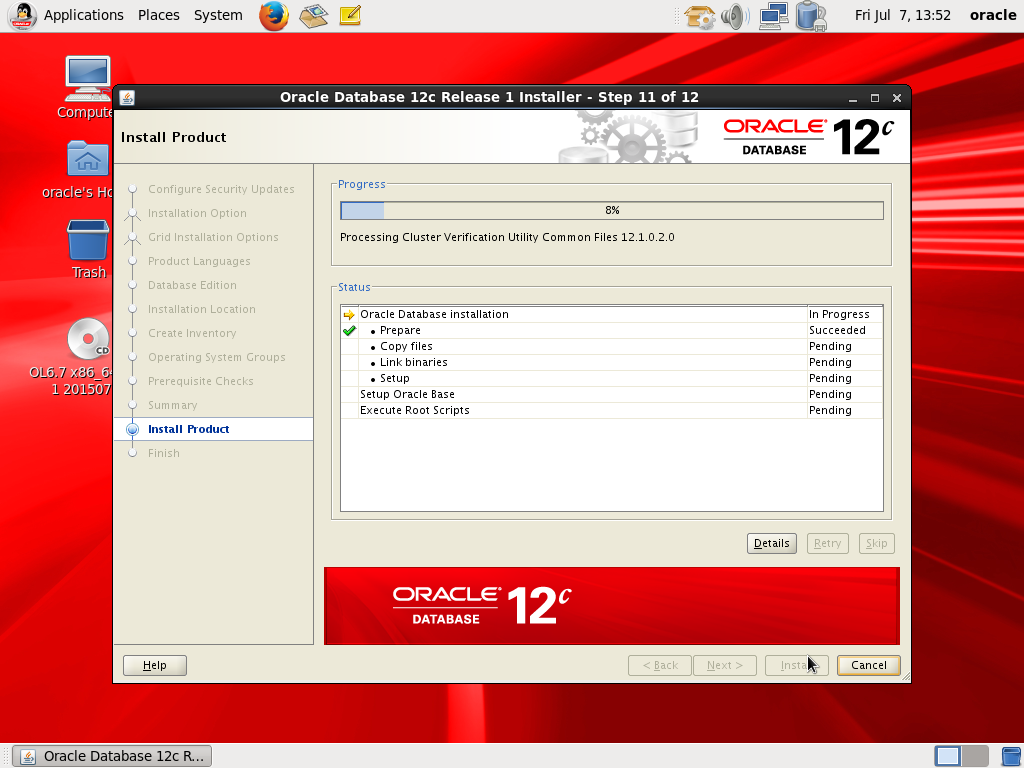Click the removable media tray icon
Screen dimensions: 1024x768
(x=811, y=16)
